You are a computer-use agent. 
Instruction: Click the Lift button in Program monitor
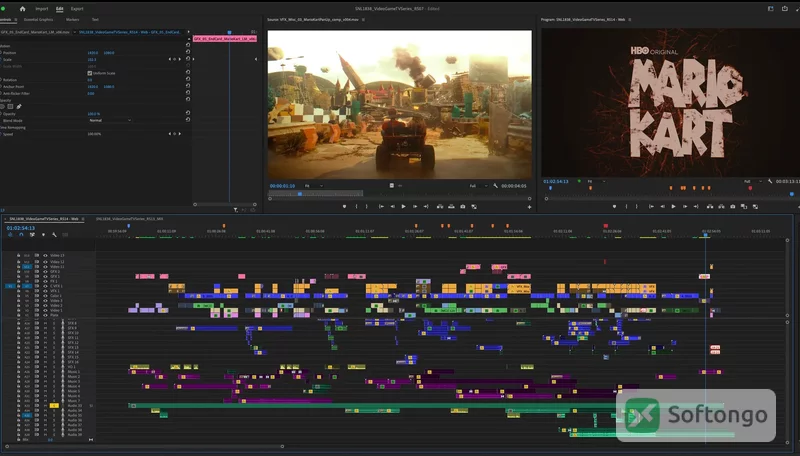(710, 207)
